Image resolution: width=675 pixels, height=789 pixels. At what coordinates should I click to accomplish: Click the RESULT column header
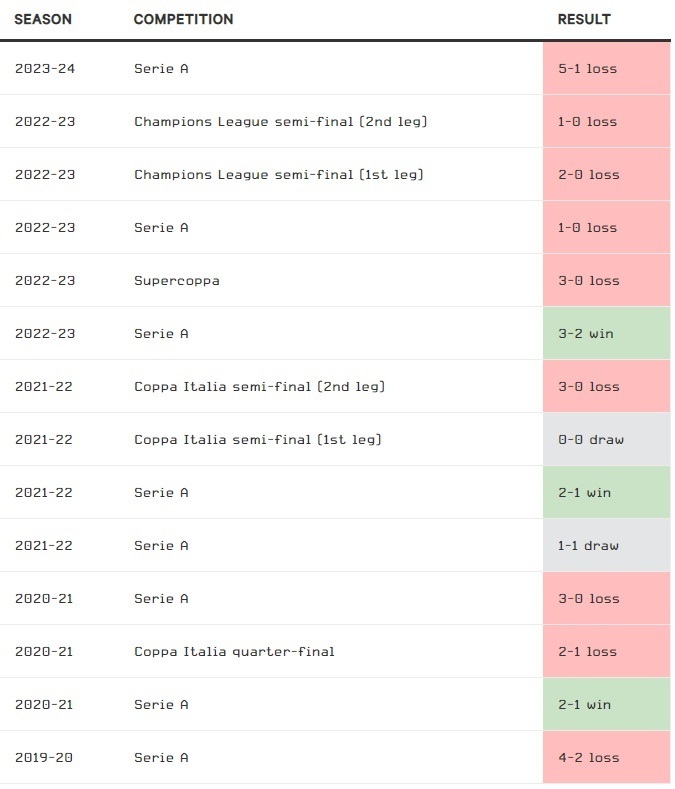point(584,19)
